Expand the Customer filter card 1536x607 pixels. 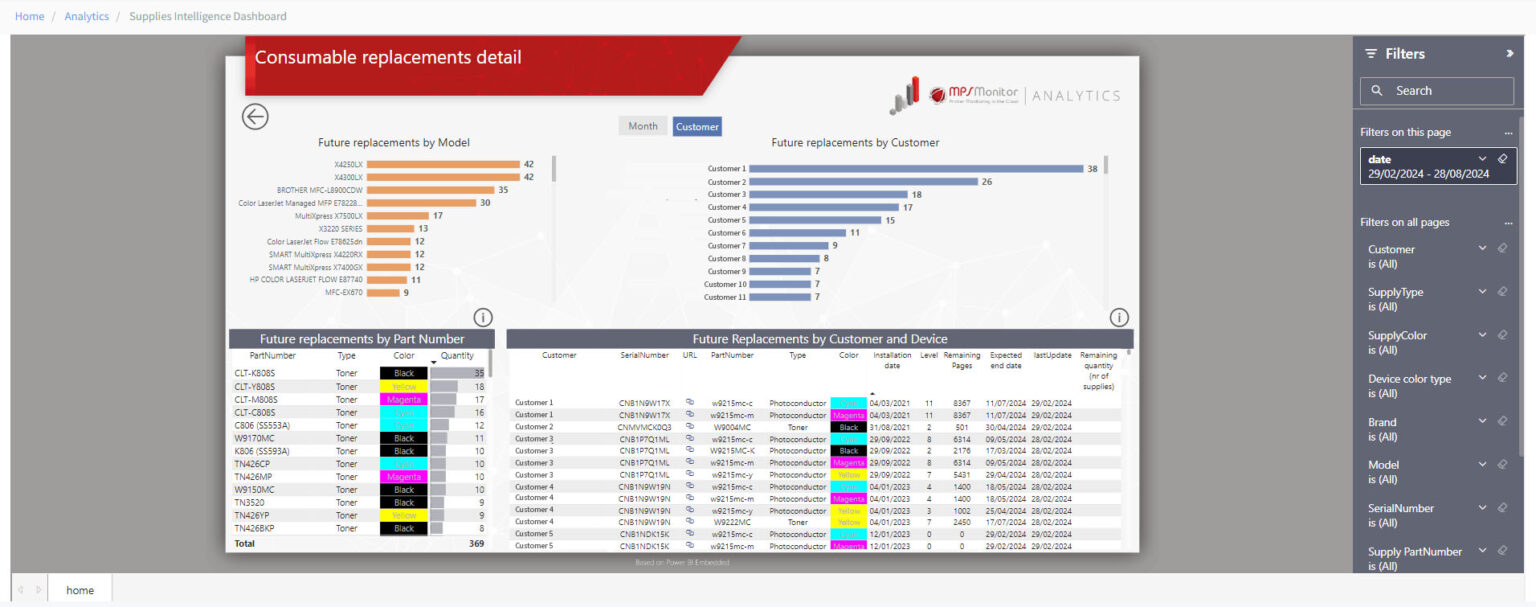(1482, 248)
